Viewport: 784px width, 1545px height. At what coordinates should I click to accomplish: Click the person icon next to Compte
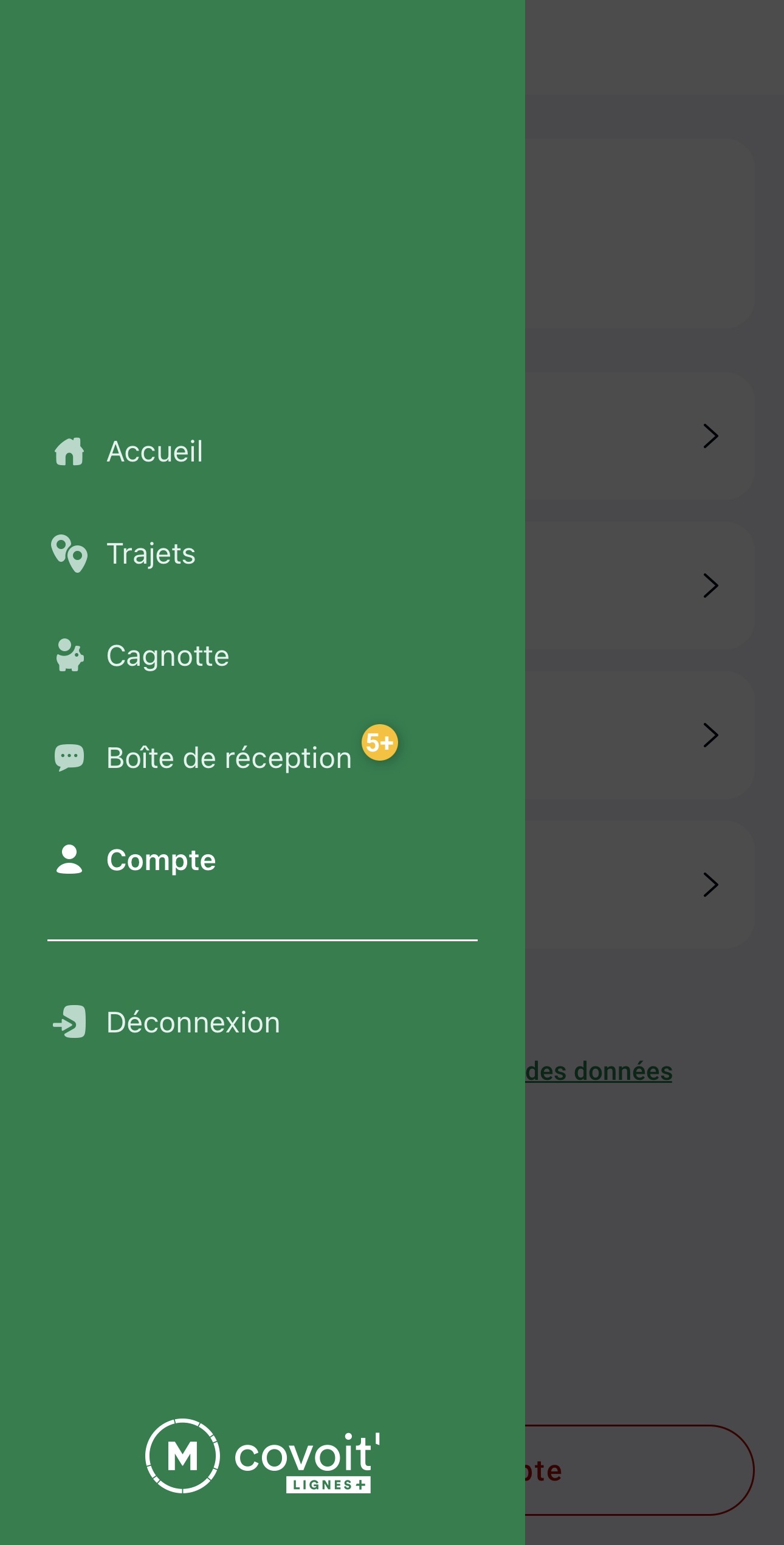[x=69, y=860]
